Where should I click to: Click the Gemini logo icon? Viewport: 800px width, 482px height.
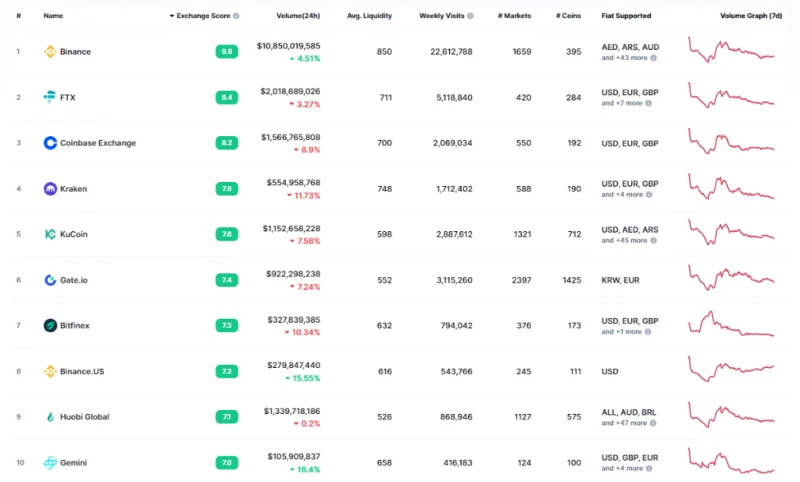pos(50,463)
